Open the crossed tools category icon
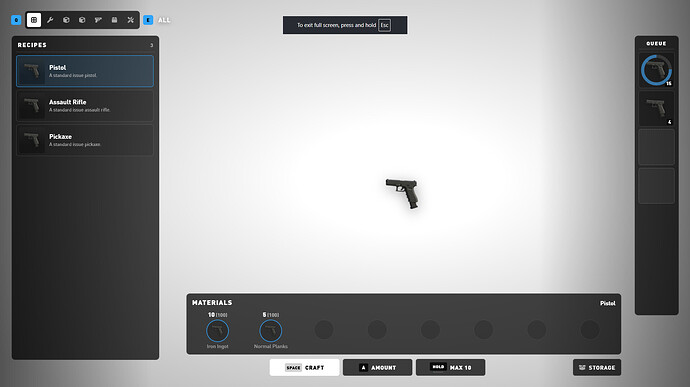 tap(131, 20)
